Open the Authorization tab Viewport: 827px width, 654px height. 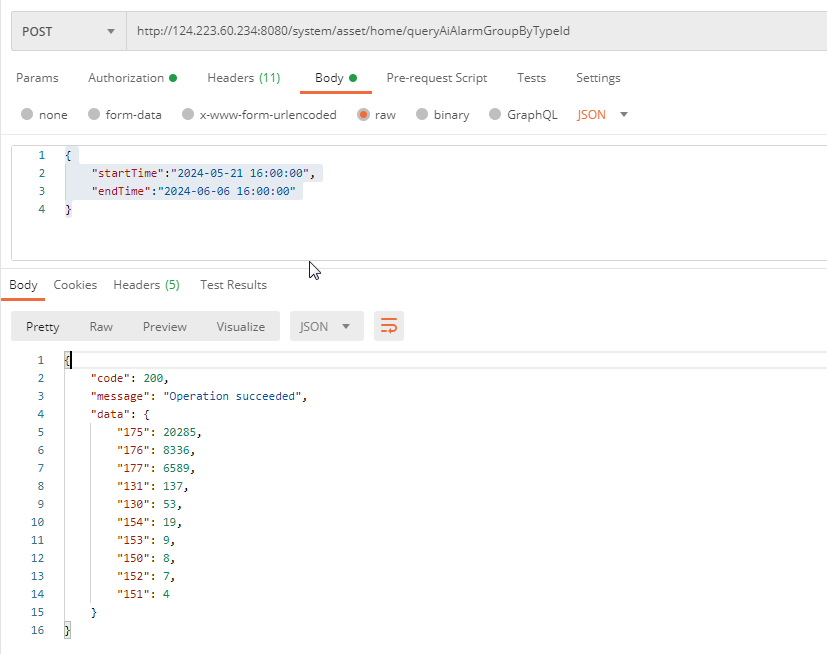point(132,78)
